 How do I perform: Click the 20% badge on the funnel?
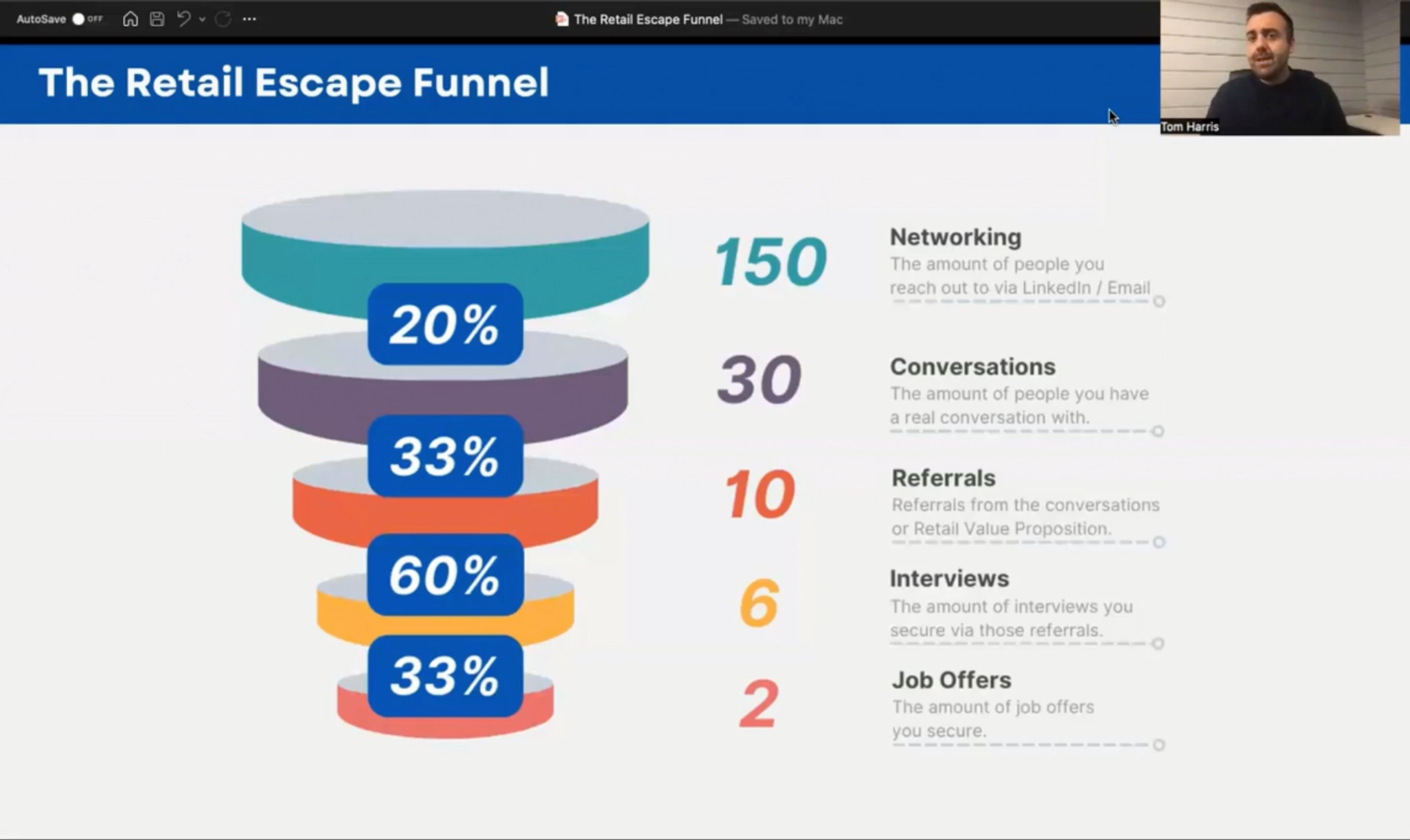point(445,324)
